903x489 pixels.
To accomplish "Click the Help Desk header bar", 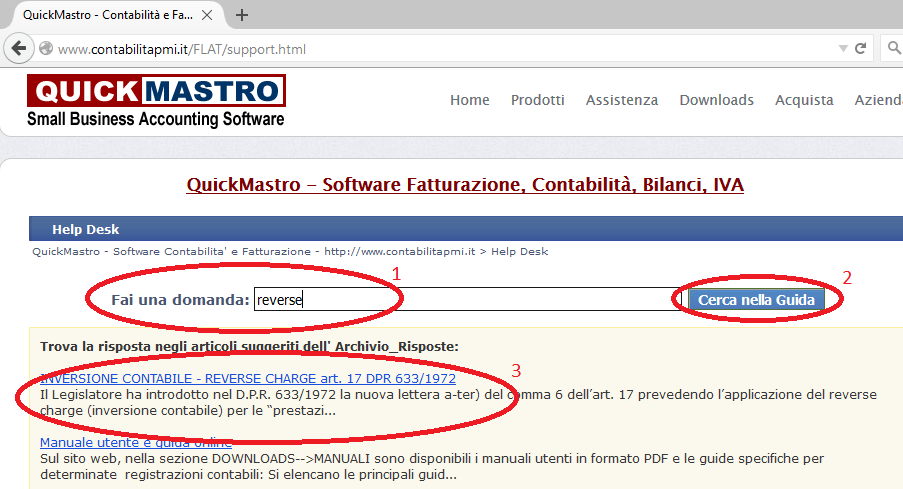I will click(x=466, y=229).
